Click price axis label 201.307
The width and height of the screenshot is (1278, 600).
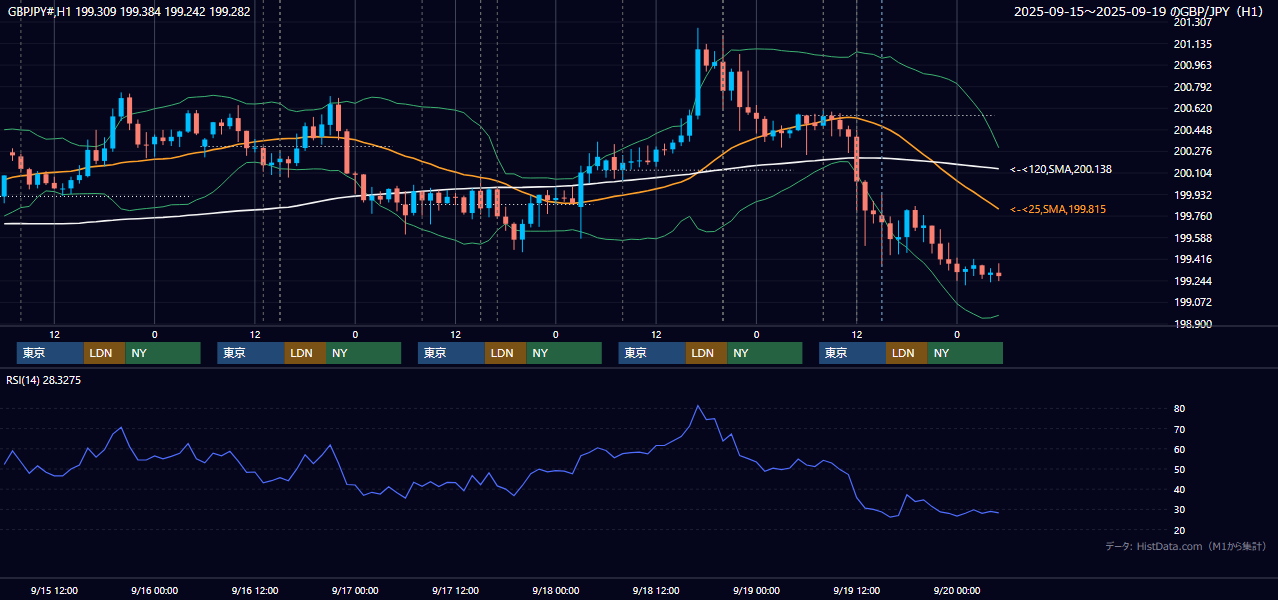tap(1193, 22)
